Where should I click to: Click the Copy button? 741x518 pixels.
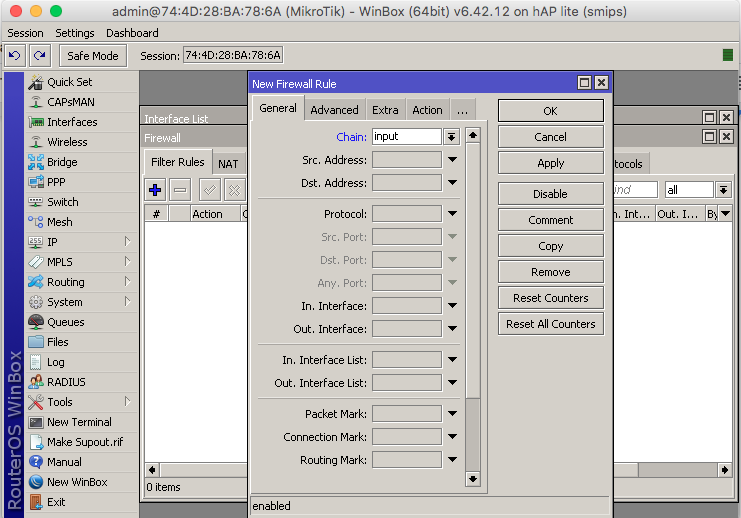(x=551, y=246)
